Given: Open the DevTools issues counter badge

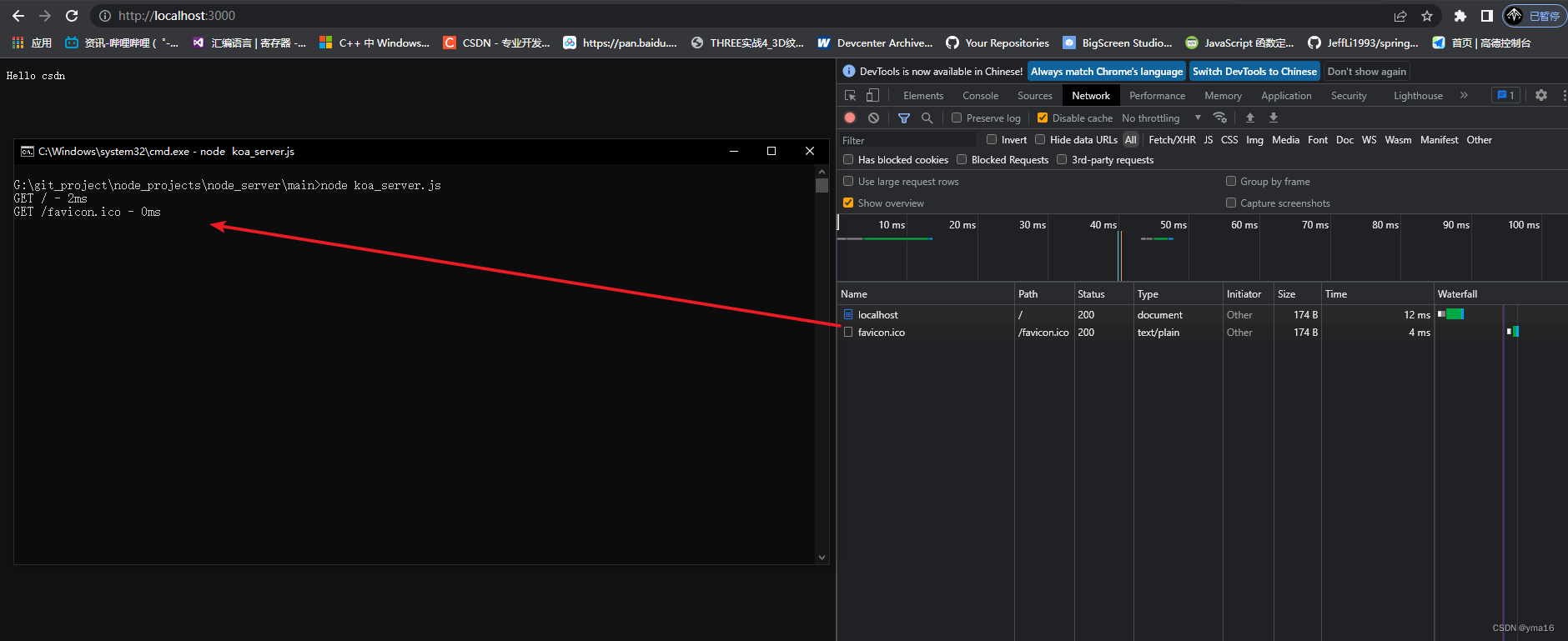Looking at the screenshot, I should point(1505,95).
